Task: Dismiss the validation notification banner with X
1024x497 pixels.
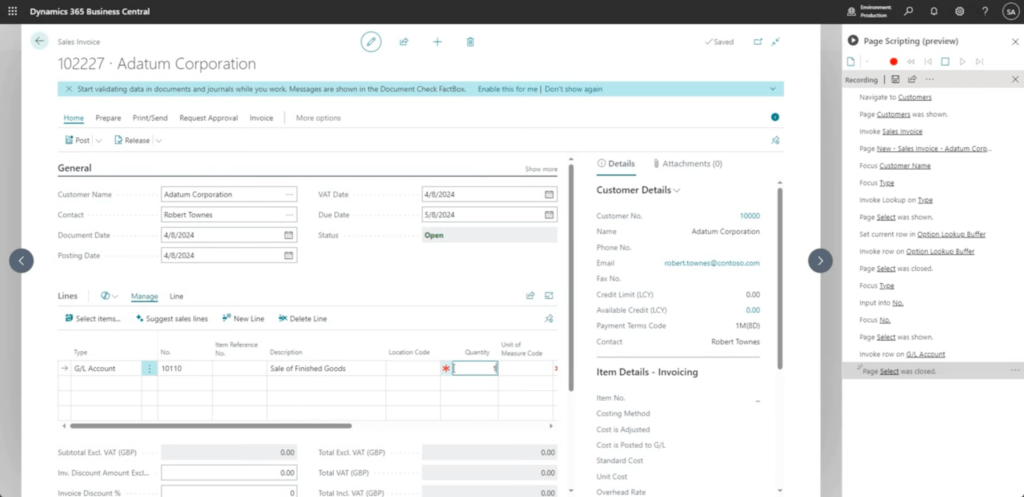Action: [x=68, y=89]
